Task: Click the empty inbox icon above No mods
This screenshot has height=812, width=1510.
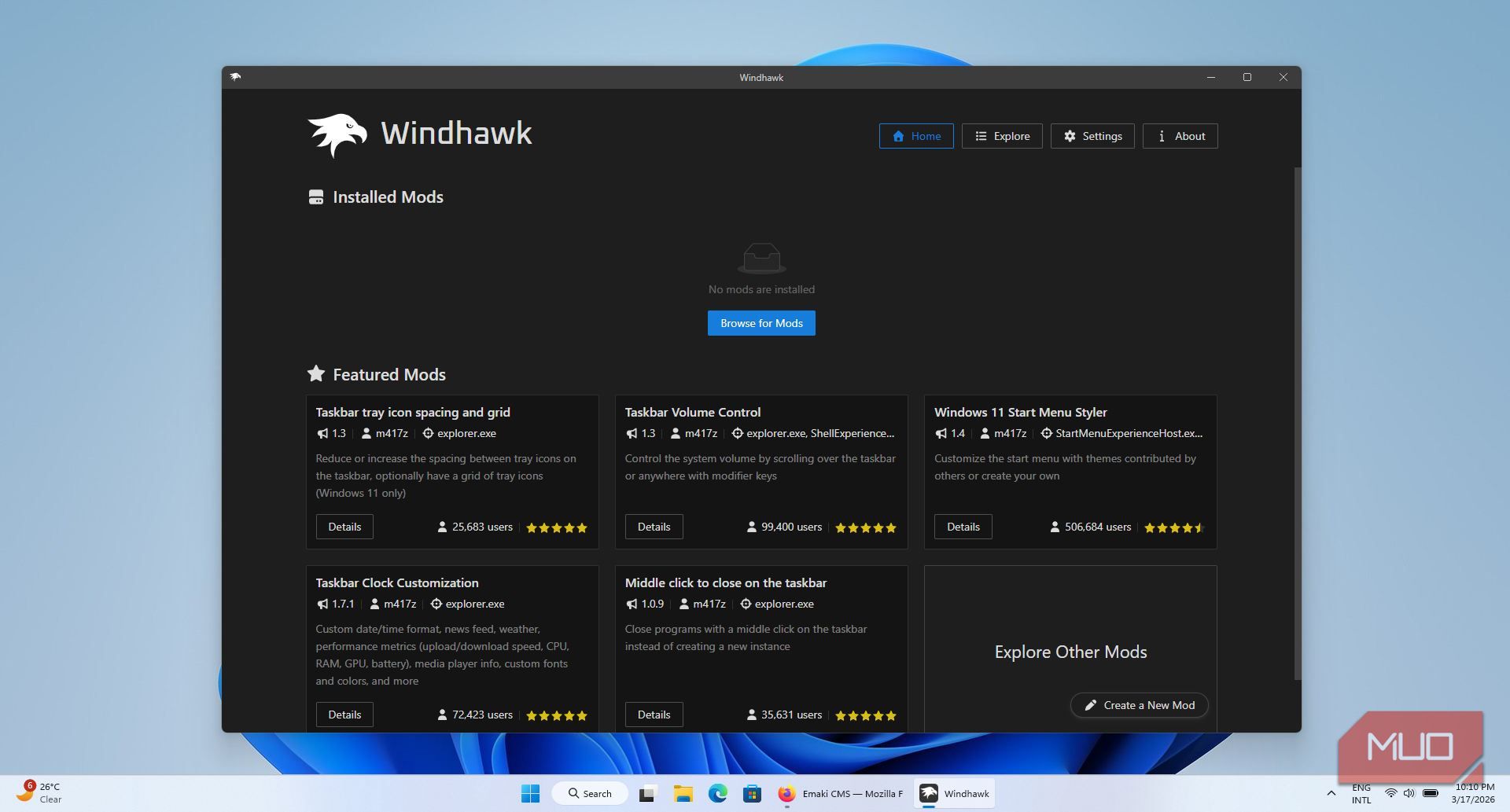Action: tap(761, 258)
